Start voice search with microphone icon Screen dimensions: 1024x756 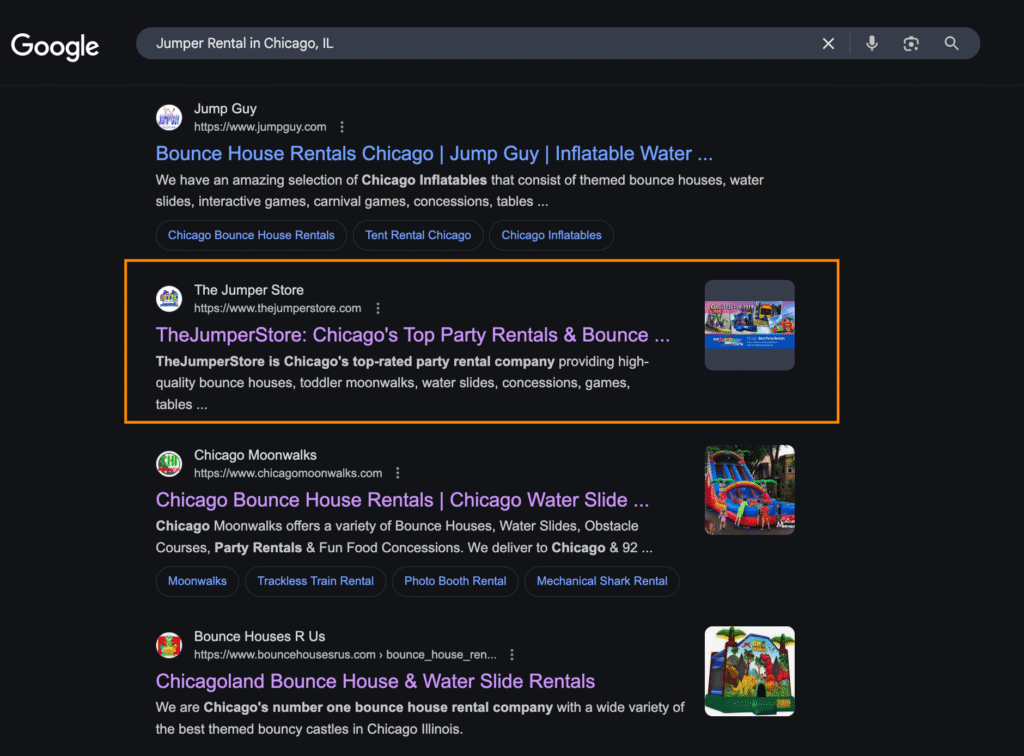[872, 44]
